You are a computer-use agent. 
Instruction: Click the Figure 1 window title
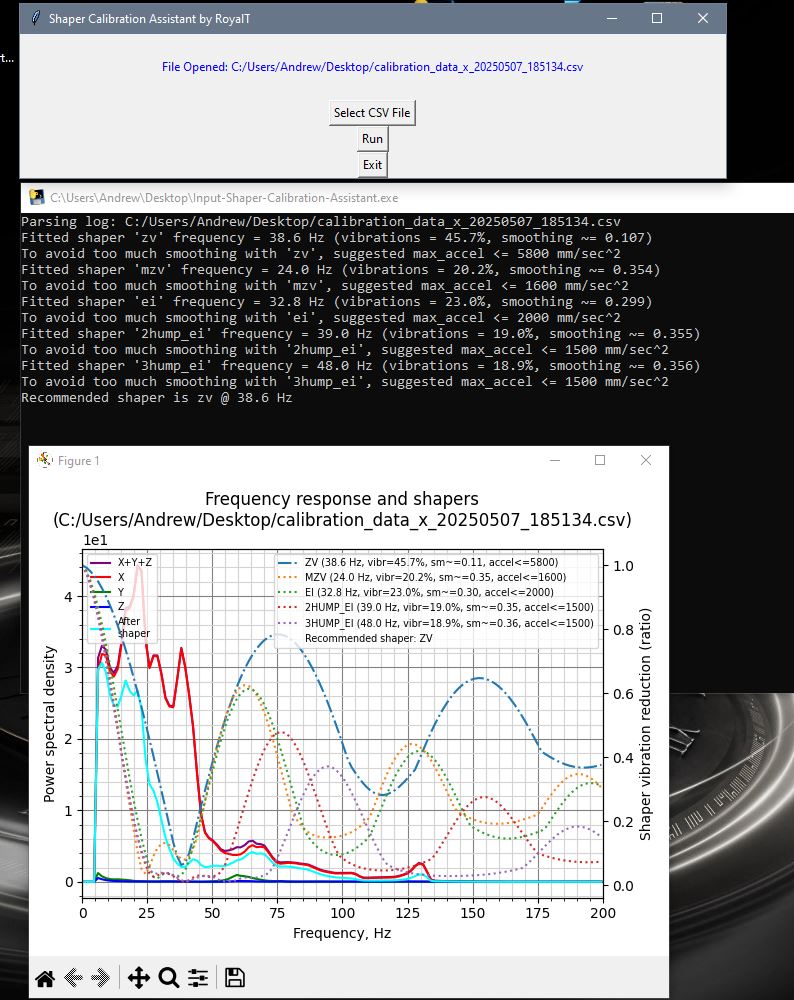click(78, 460)
